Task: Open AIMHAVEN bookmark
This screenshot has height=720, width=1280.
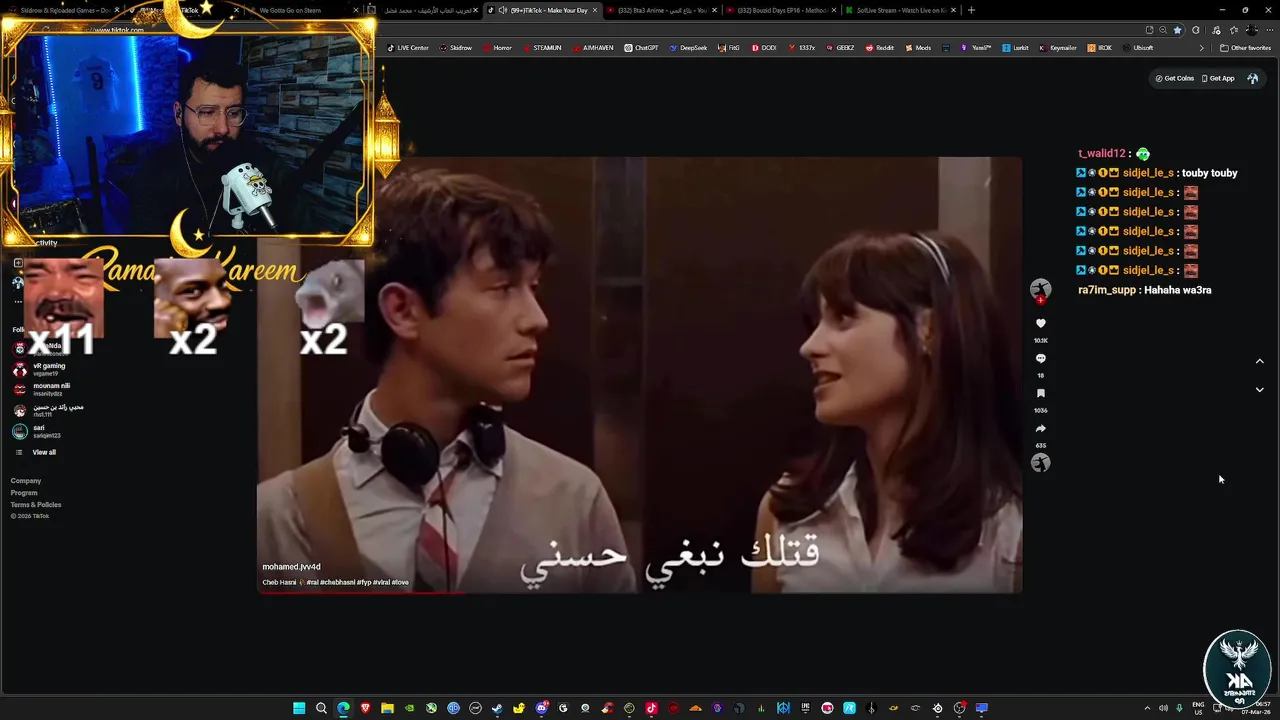Action: click(x=593, y=48)
